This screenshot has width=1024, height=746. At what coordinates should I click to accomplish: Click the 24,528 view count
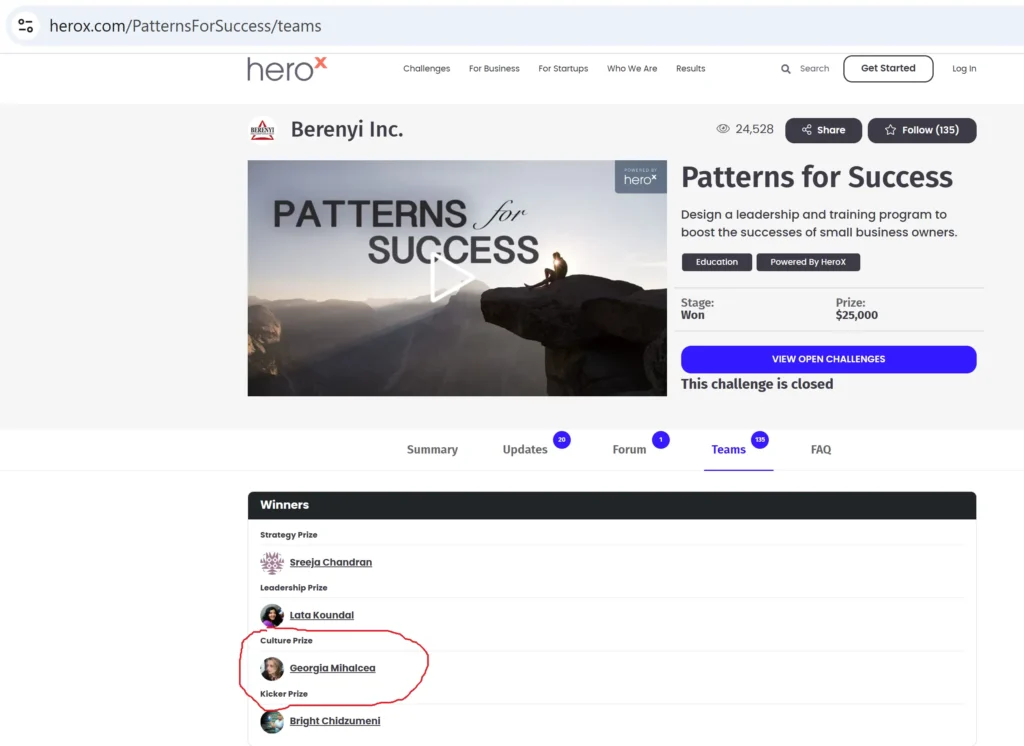(x=754, y=129)
